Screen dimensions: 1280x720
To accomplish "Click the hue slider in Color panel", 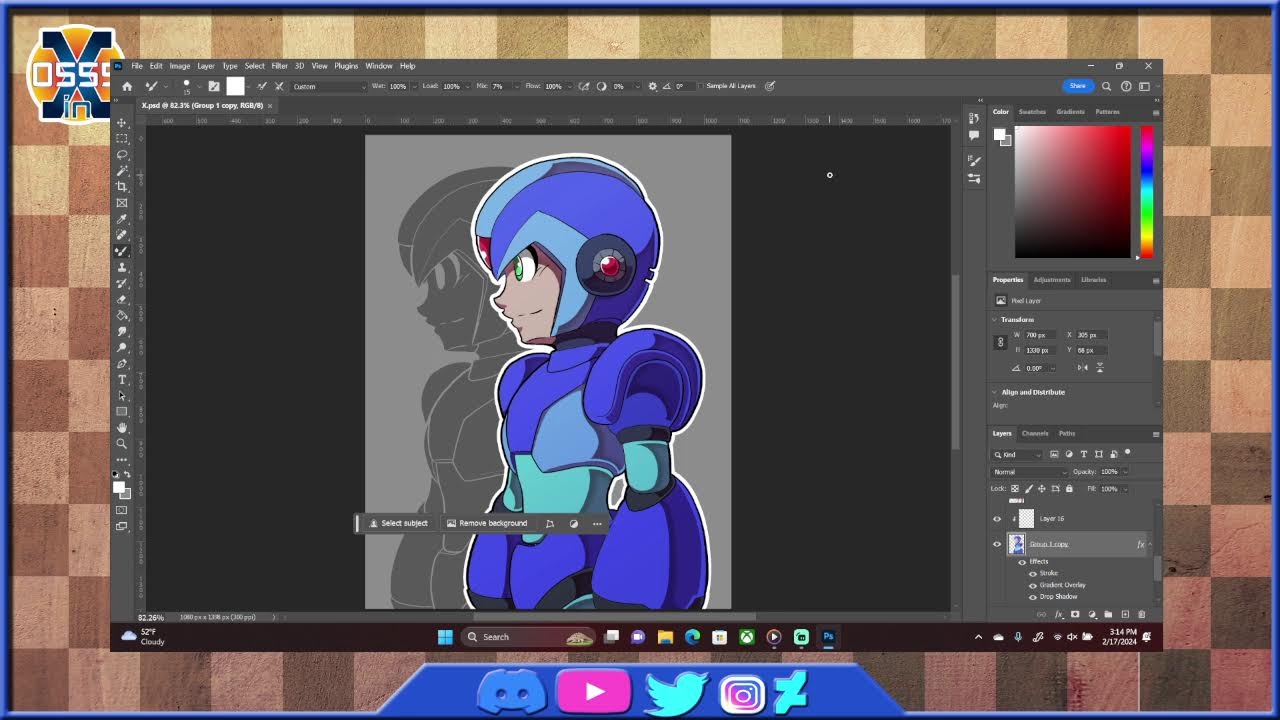I will 1146,192.
